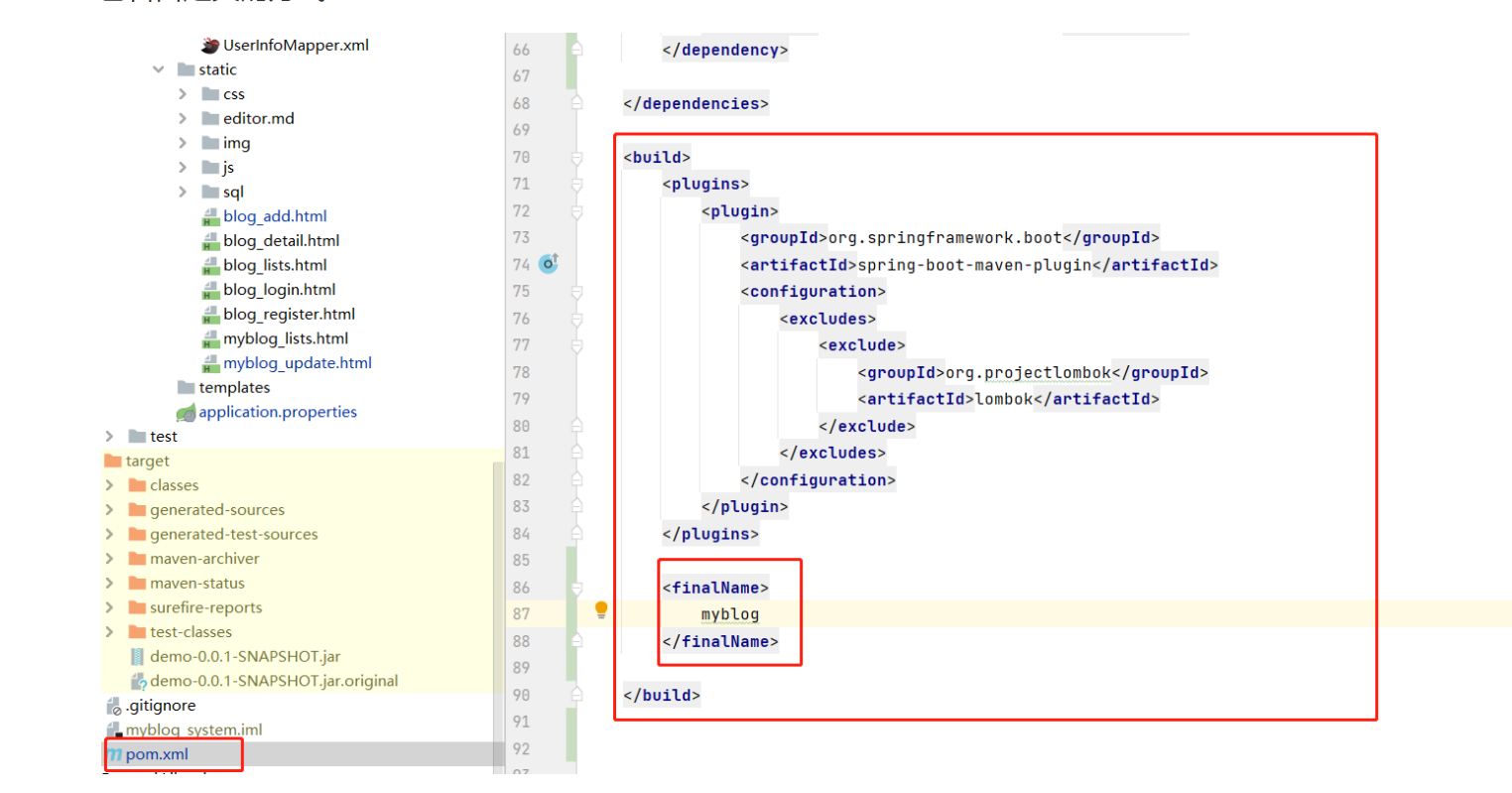The image size is (1512, 793).
Task: Collapse the static folder
Action: (159, 69)
